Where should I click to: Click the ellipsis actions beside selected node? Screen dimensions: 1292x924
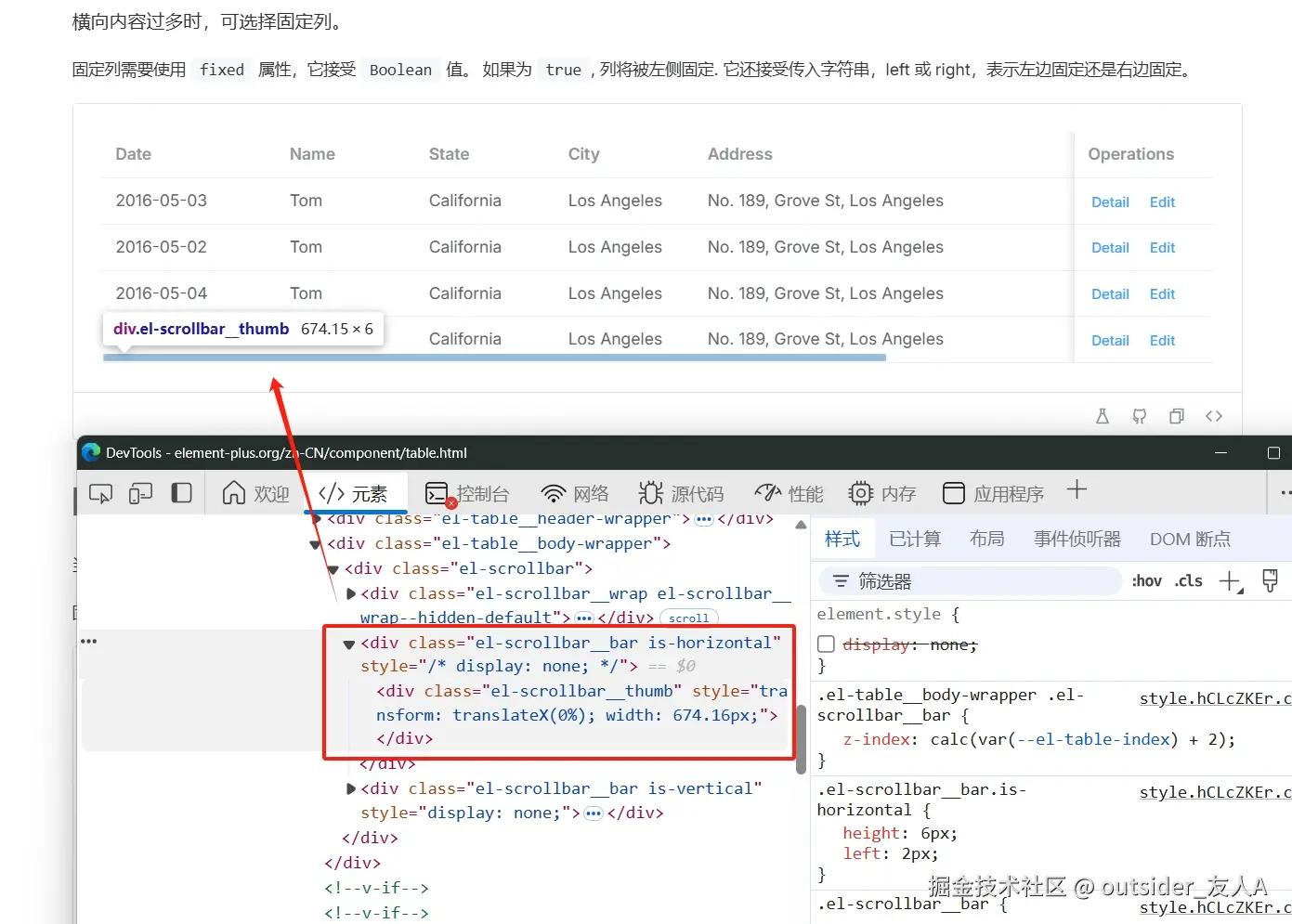click(x=89, y=642)
